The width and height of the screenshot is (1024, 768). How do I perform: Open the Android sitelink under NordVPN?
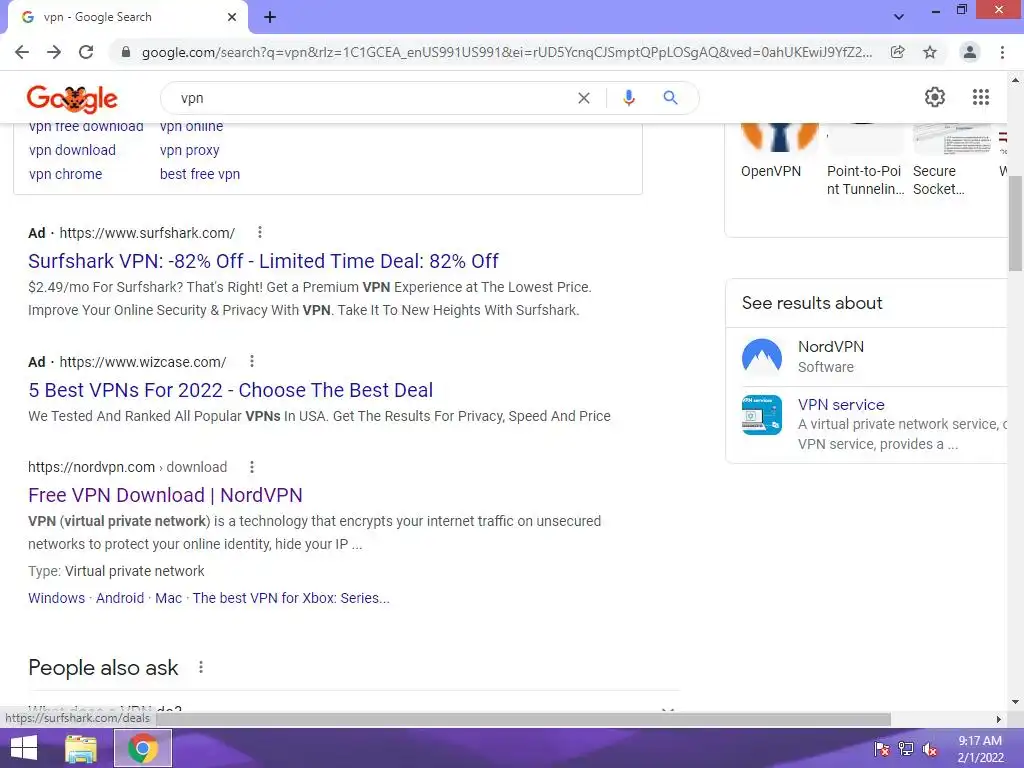click(x=120, y=598)
